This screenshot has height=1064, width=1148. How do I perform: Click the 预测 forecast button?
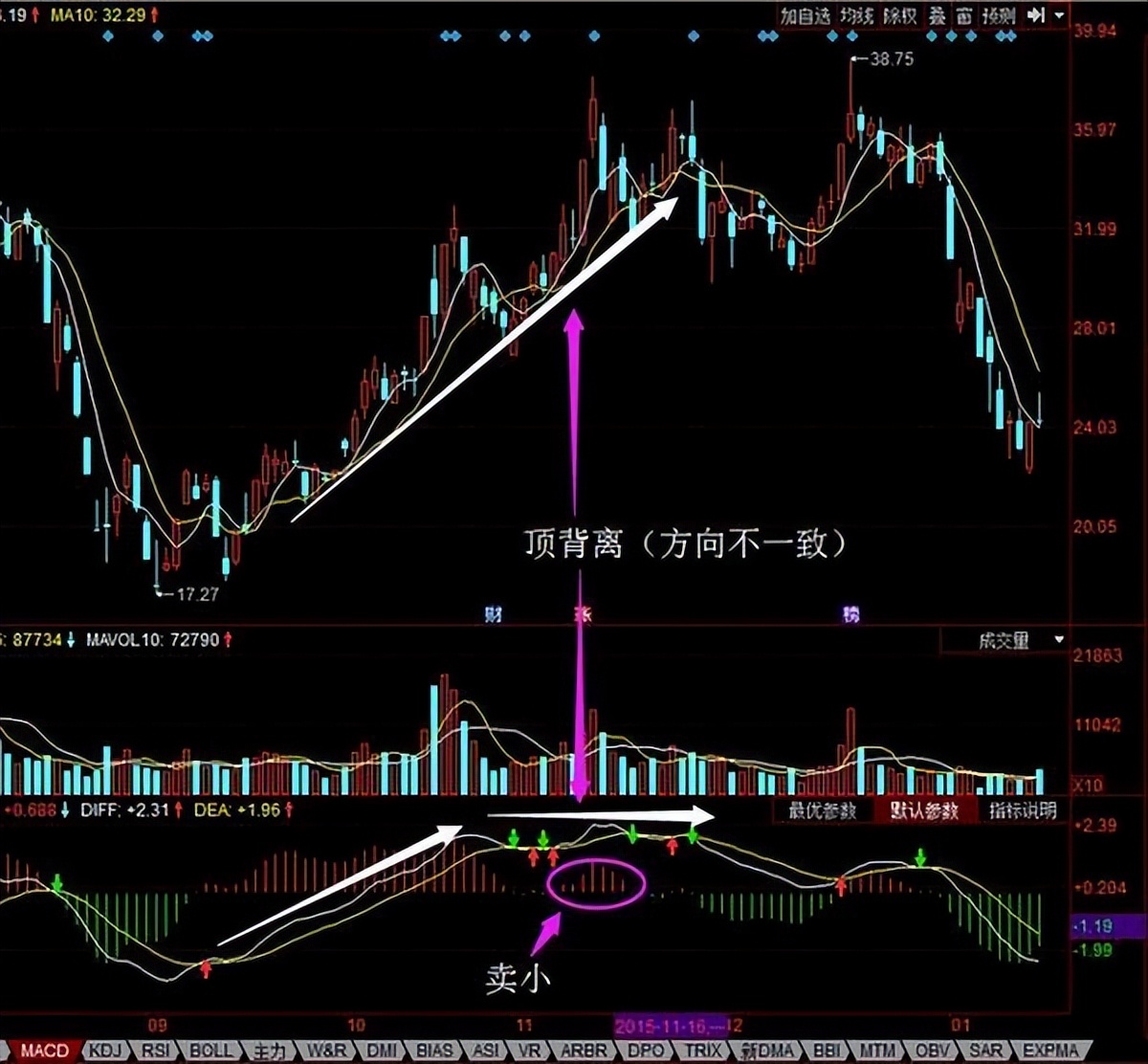pyautogui.click(x=999, y=15)
